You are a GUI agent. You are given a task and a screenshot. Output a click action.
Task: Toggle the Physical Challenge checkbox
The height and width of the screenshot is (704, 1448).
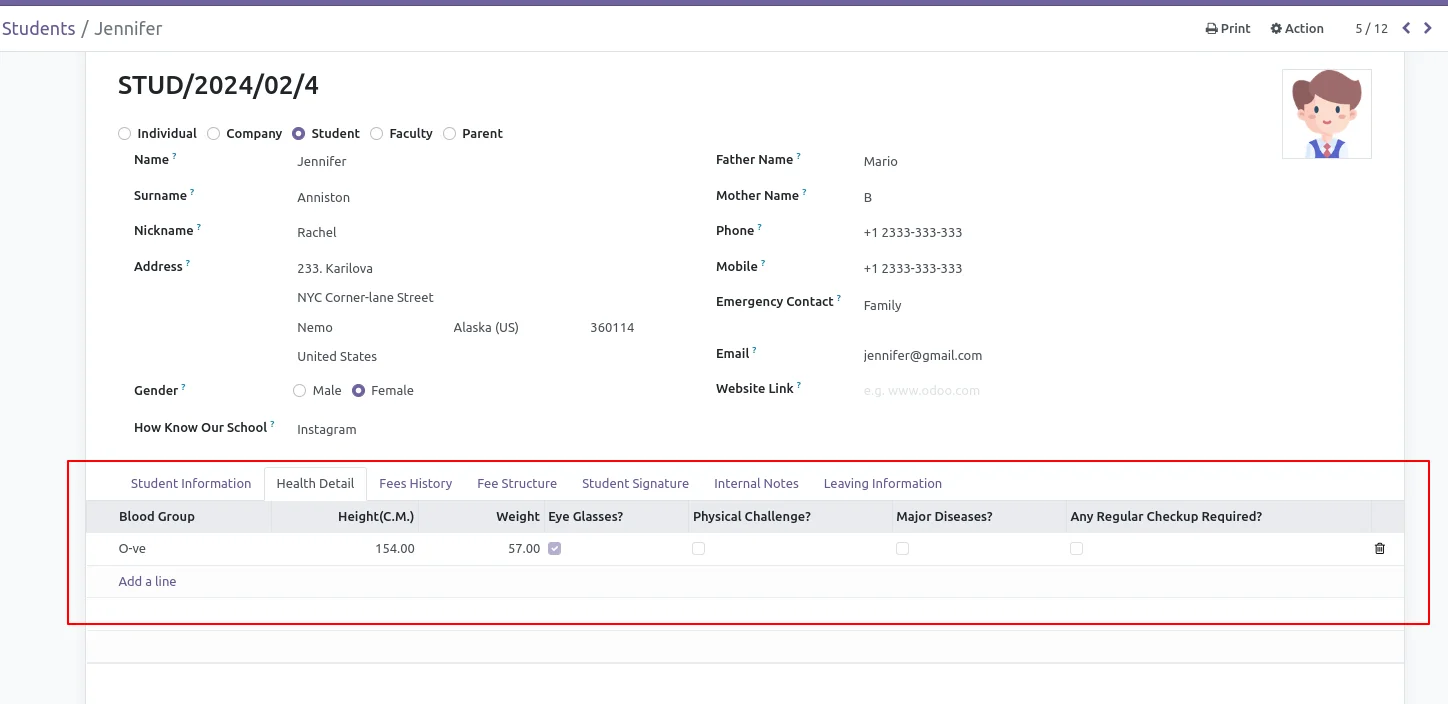click(698, 548)
